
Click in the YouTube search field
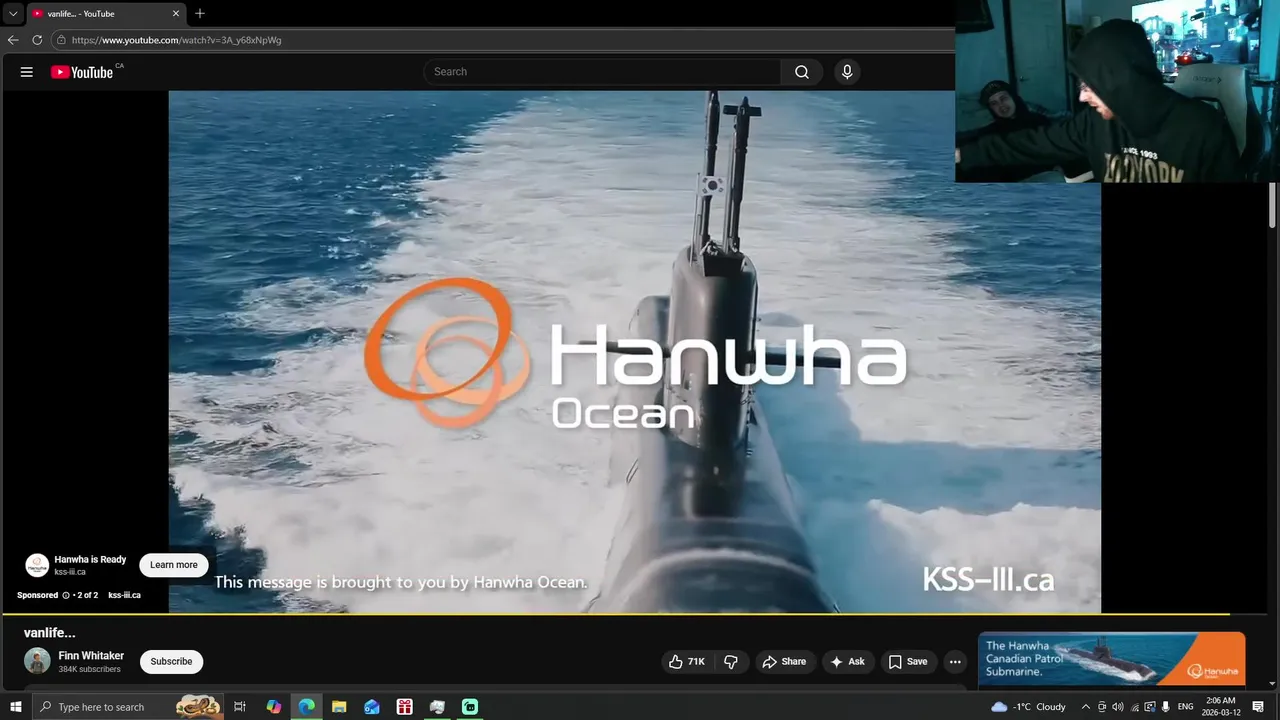click(x=602, y=72)
